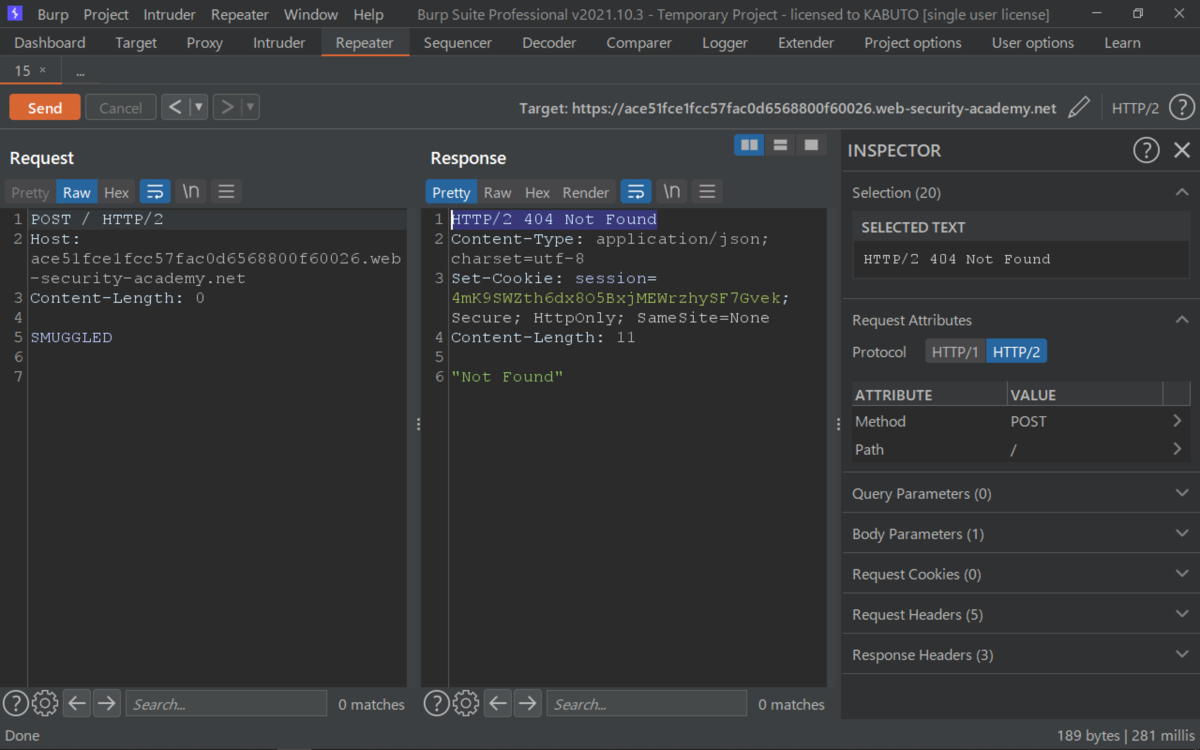Switch to the Extender tab
Image resolution: width=1200 pixels, height=750 pixels.
click(x=806, y=43)
